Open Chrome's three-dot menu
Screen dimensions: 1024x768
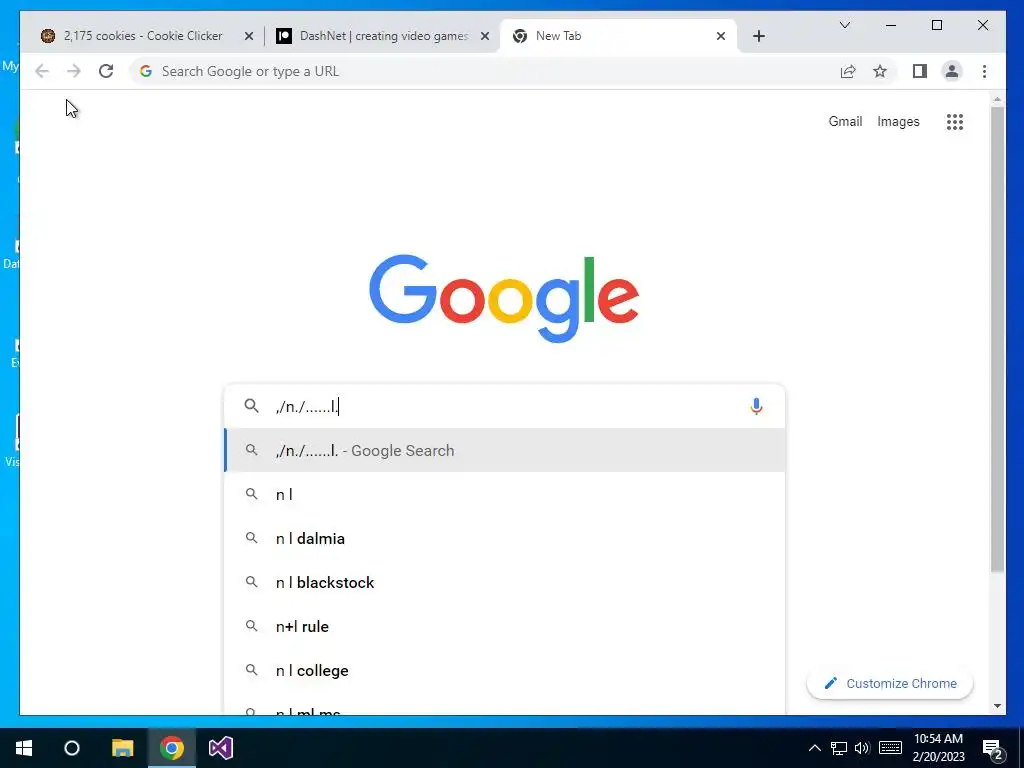pos(984,71)
